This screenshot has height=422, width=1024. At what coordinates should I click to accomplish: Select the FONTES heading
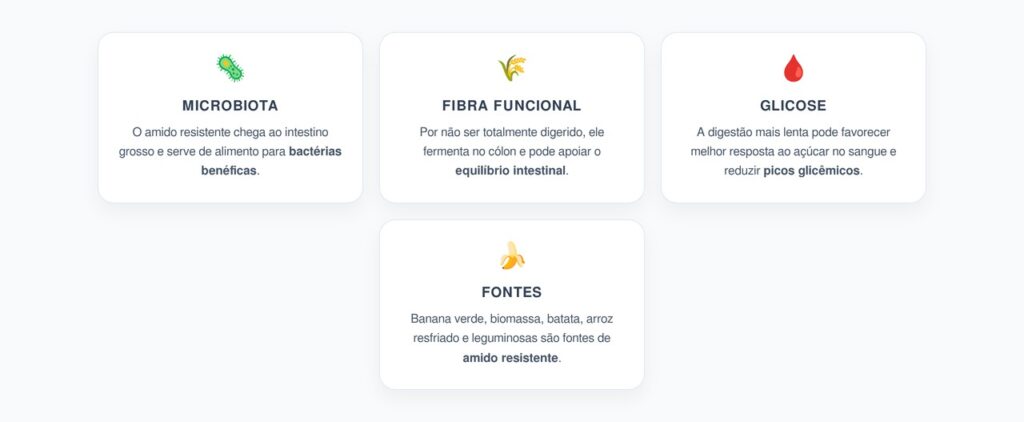point(511,292)
